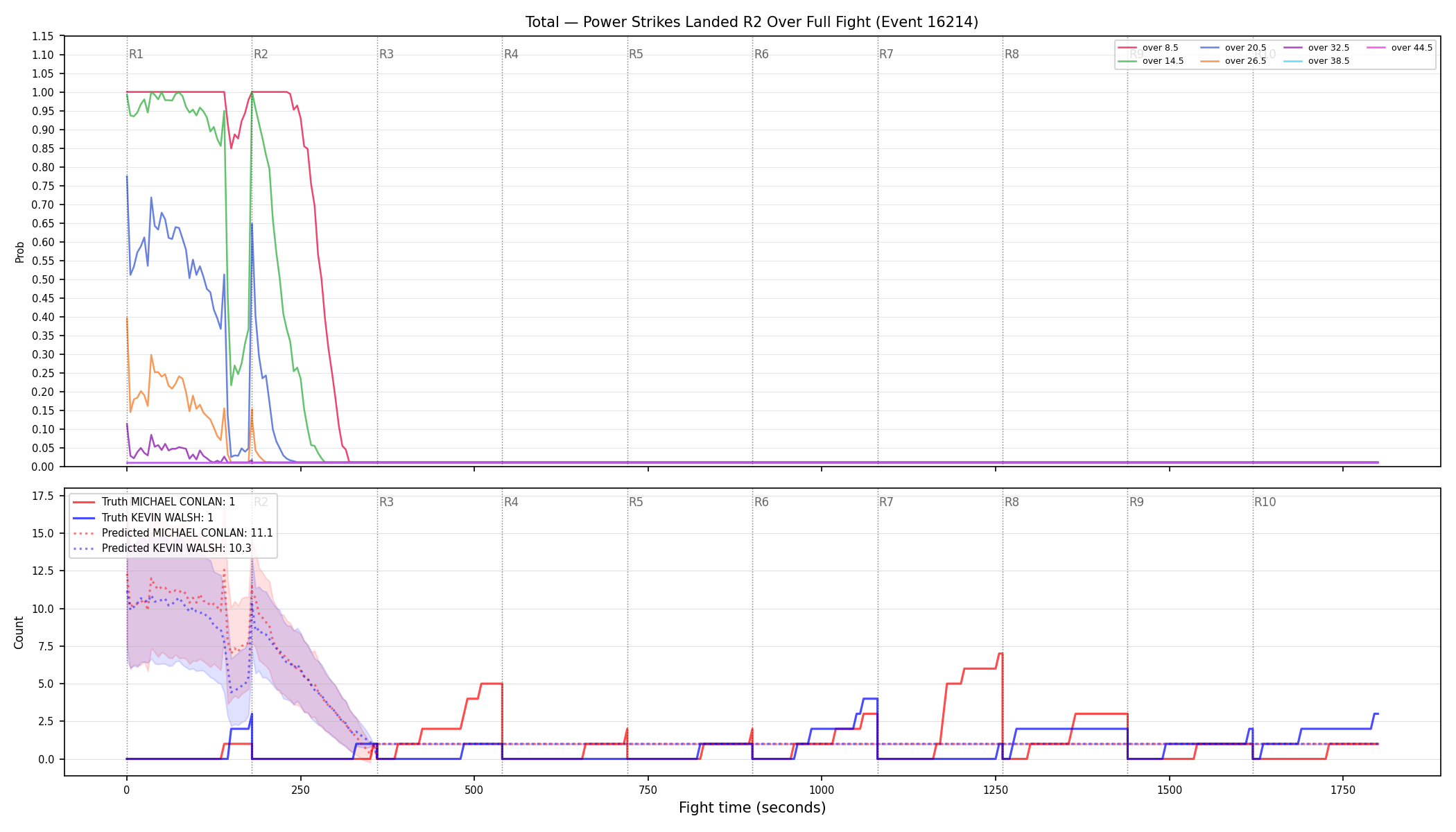Click the '1000' tick on fight time axis
Screen dimensions: 1456x832
[822, 790]
